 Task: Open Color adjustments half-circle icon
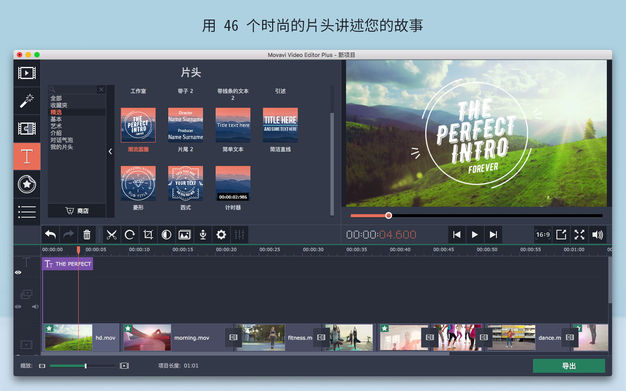(x=166, y=235)
